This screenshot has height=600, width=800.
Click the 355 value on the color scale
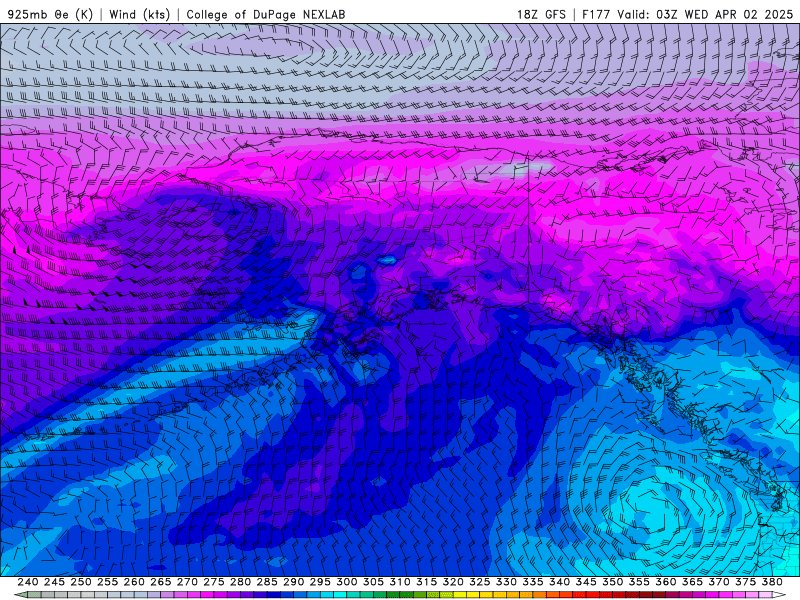click(x=639, y=582)
